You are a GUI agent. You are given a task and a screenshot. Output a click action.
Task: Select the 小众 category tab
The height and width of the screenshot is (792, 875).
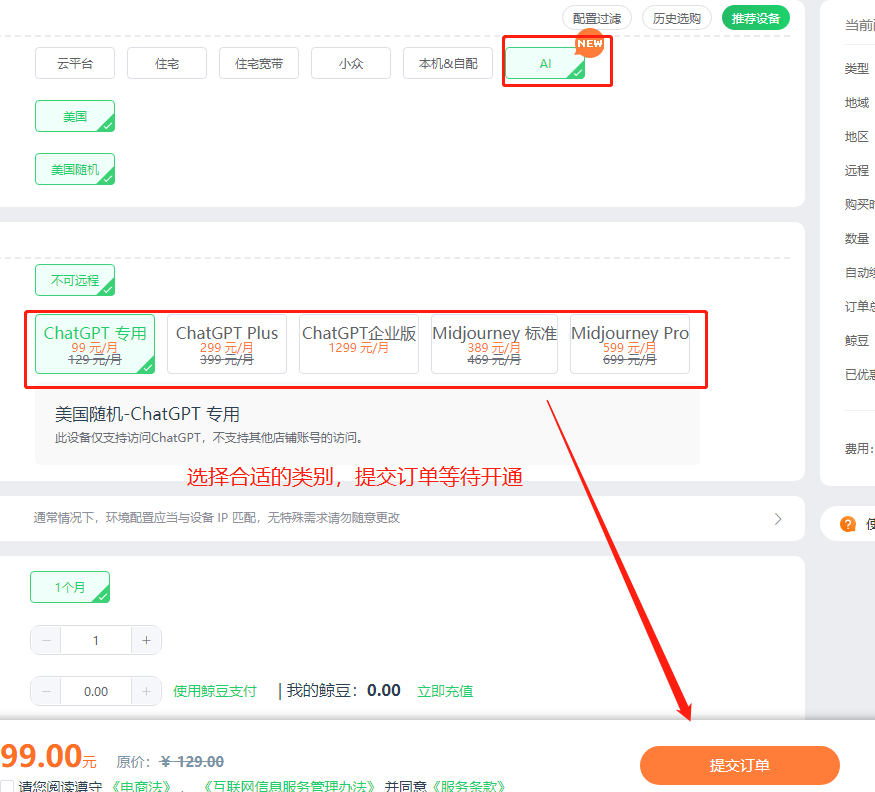[351, 64]
